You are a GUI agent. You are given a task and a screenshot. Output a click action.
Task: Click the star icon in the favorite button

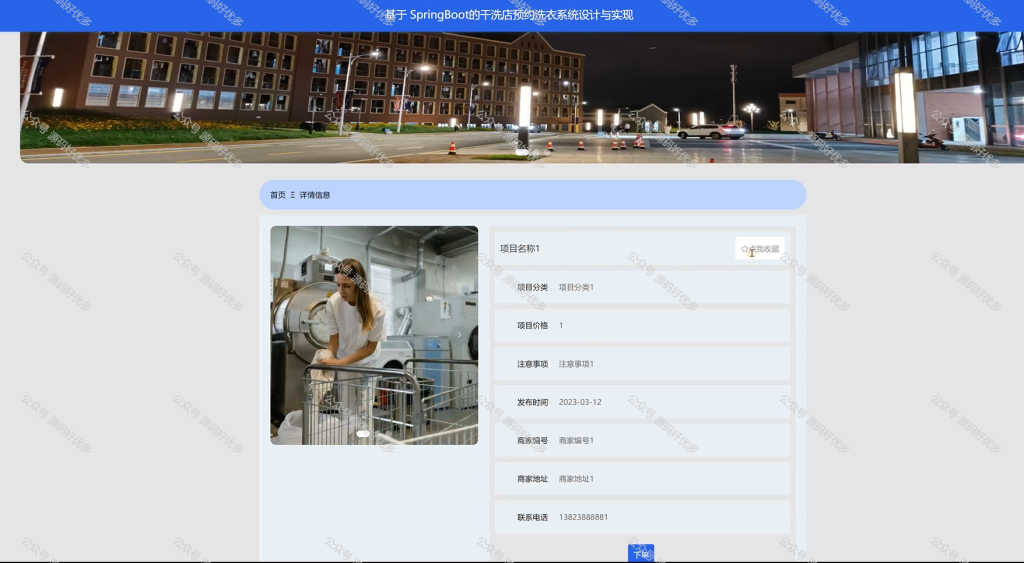[744, 249]
